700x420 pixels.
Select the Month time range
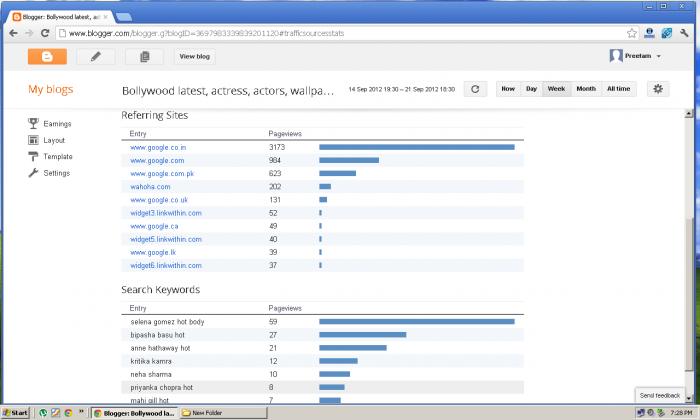coord(586,89)
